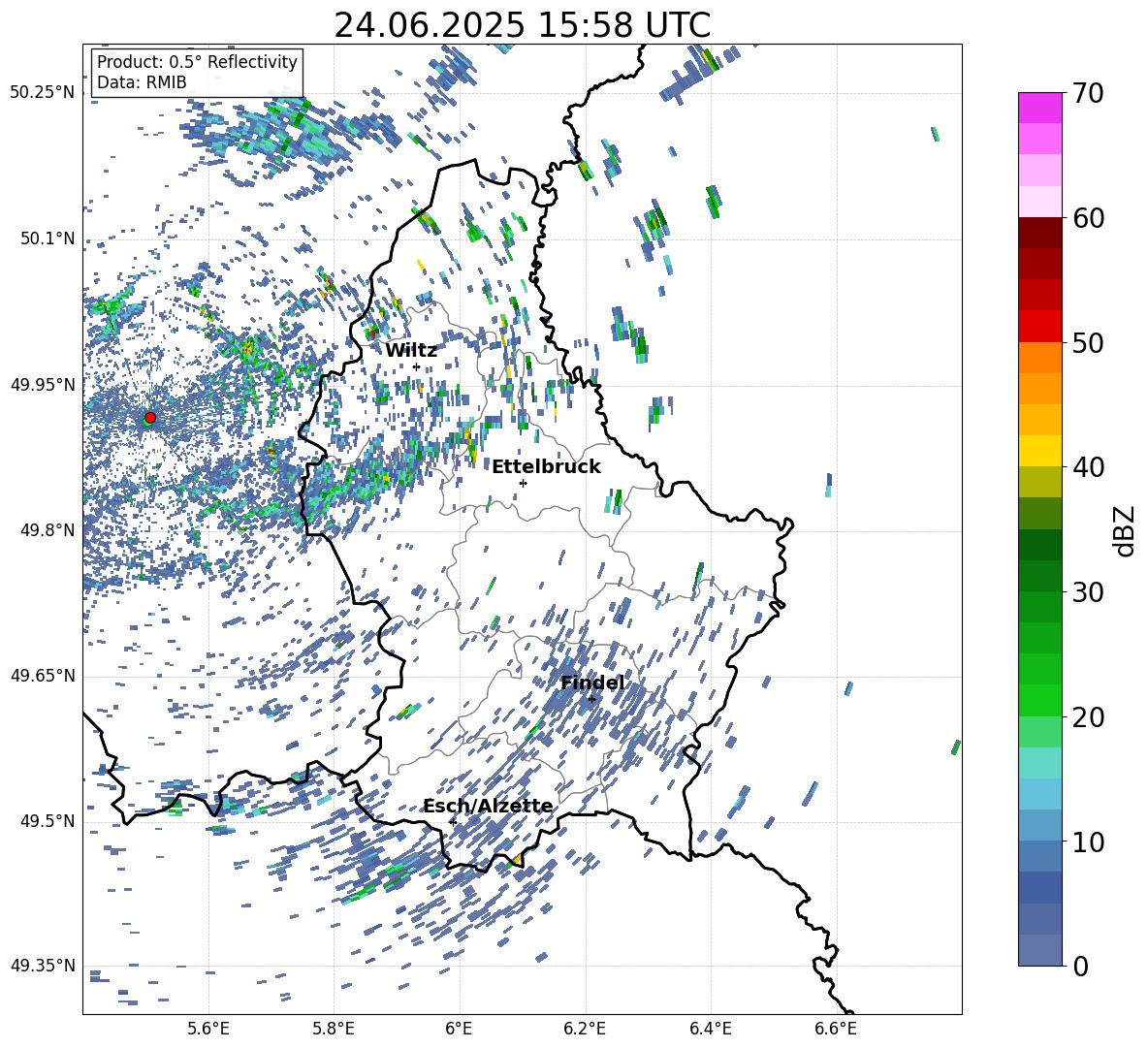Click the 49.95°N latitude label

pos(42,384)
